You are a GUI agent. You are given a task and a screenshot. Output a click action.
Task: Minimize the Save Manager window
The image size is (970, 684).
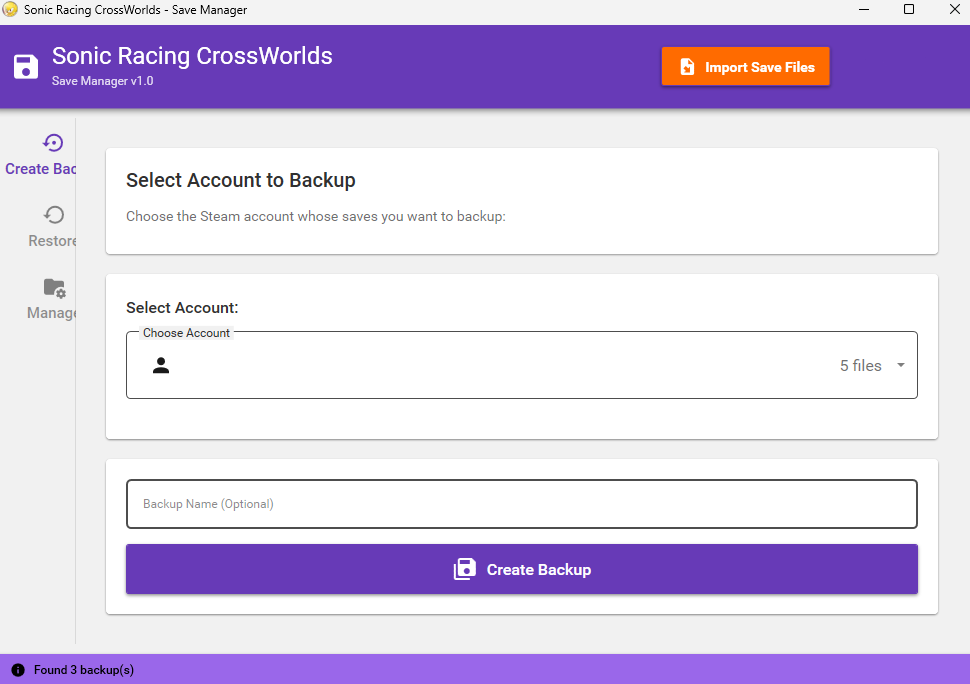tap(864, 10)
